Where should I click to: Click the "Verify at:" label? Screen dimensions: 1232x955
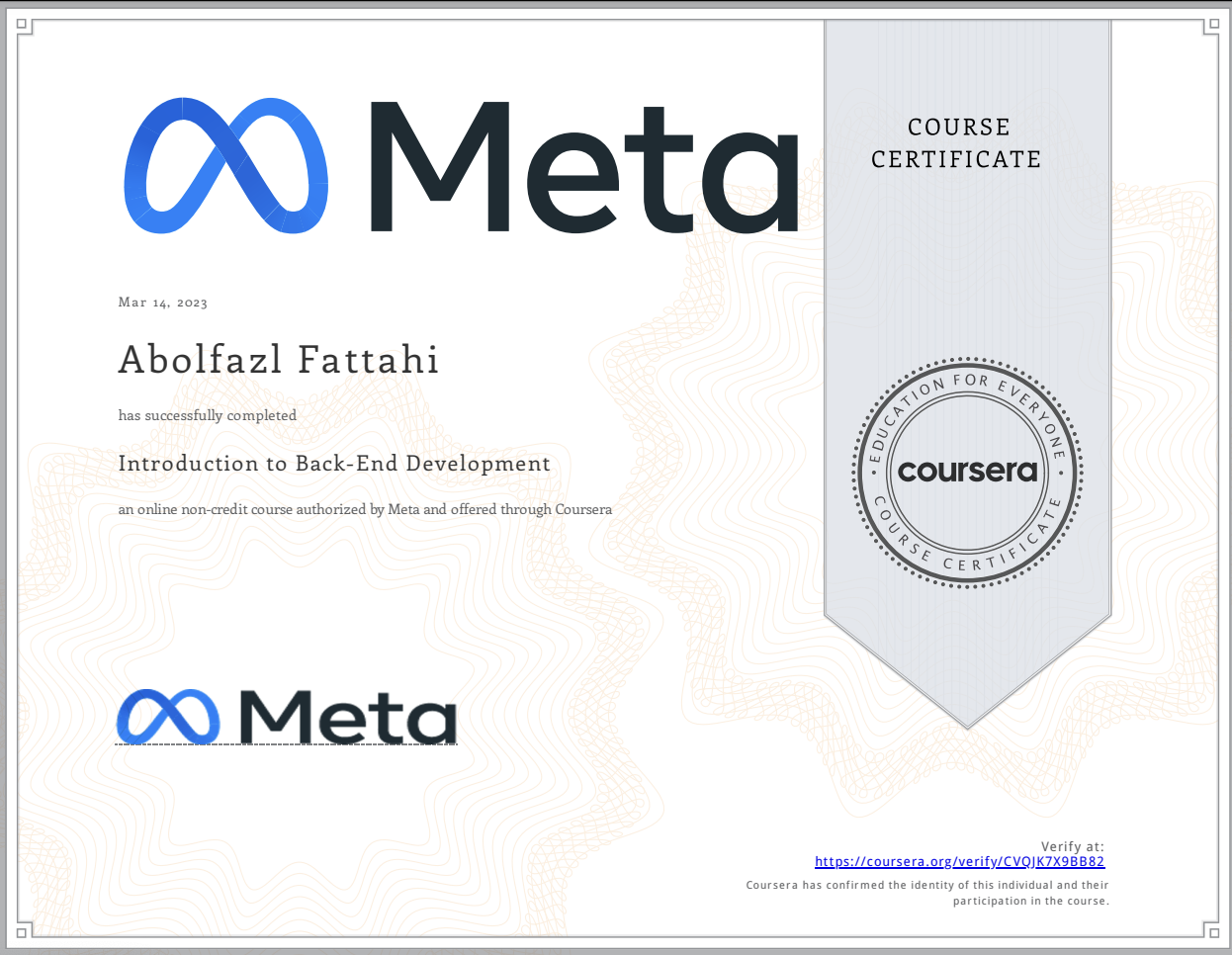coord(1073,846)
